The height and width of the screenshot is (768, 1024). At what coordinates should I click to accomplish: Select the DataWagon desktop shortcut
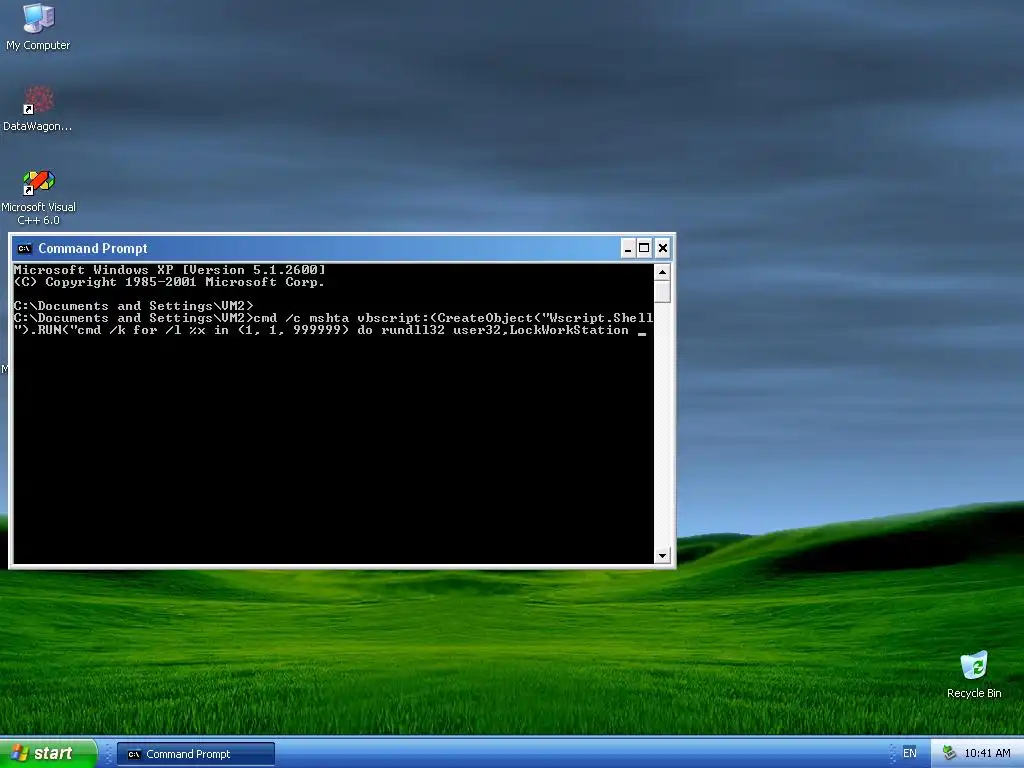(x=38, y=108)
